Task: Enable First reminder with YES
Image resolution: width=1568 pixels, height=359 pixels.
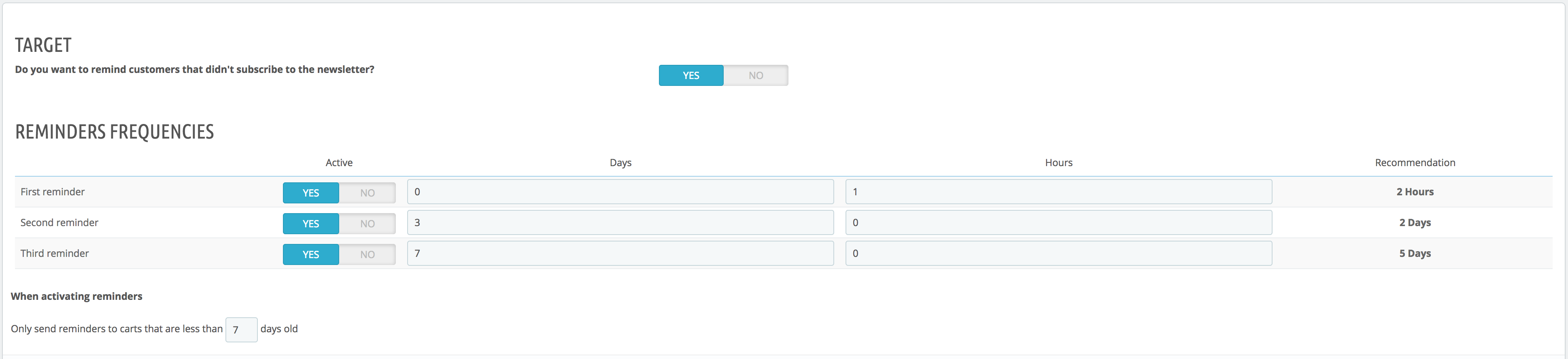Action: (x=310, y=192)
